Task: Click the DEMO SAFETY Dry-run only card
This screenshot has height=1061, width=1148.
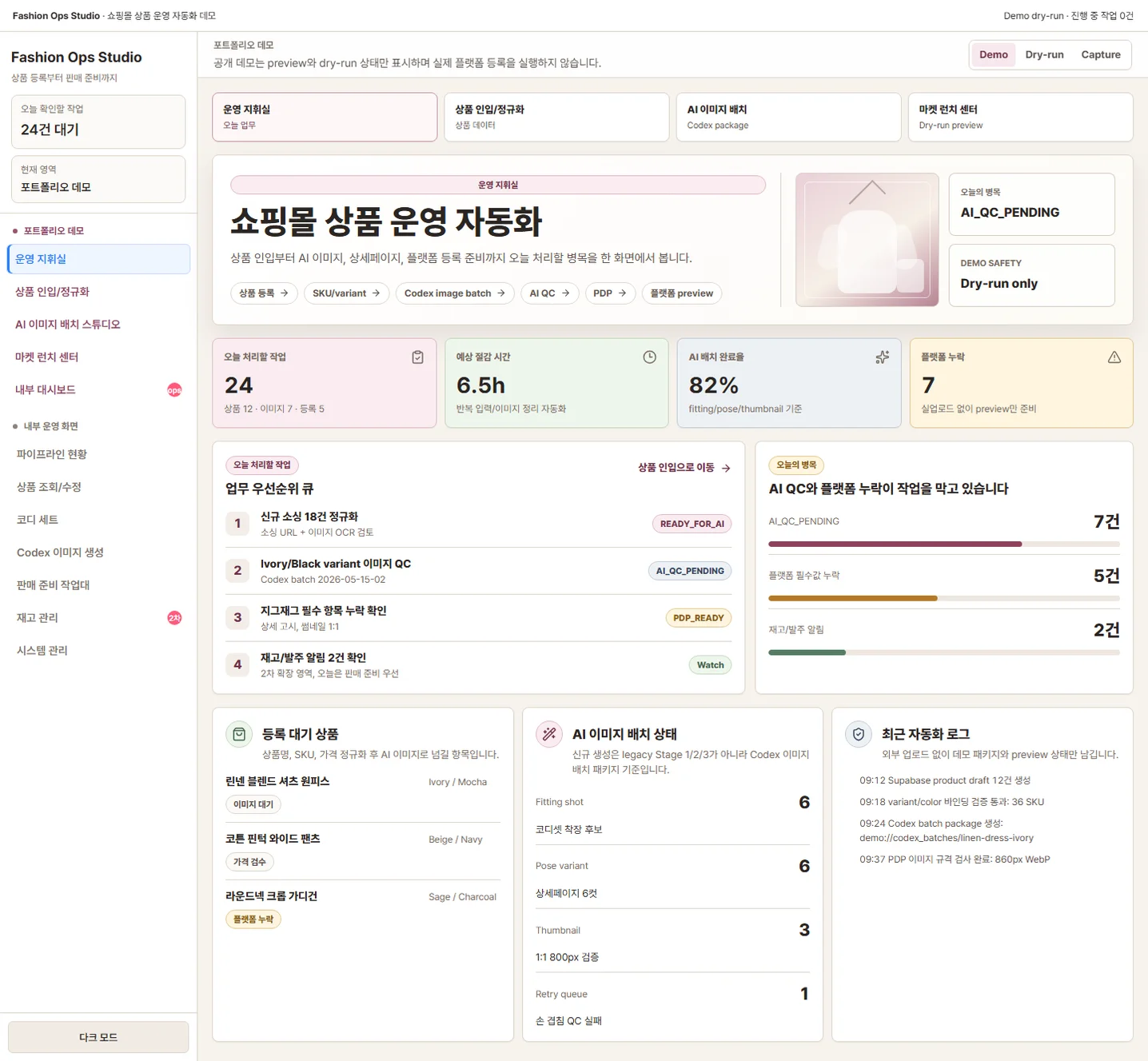Action: 1032,276
